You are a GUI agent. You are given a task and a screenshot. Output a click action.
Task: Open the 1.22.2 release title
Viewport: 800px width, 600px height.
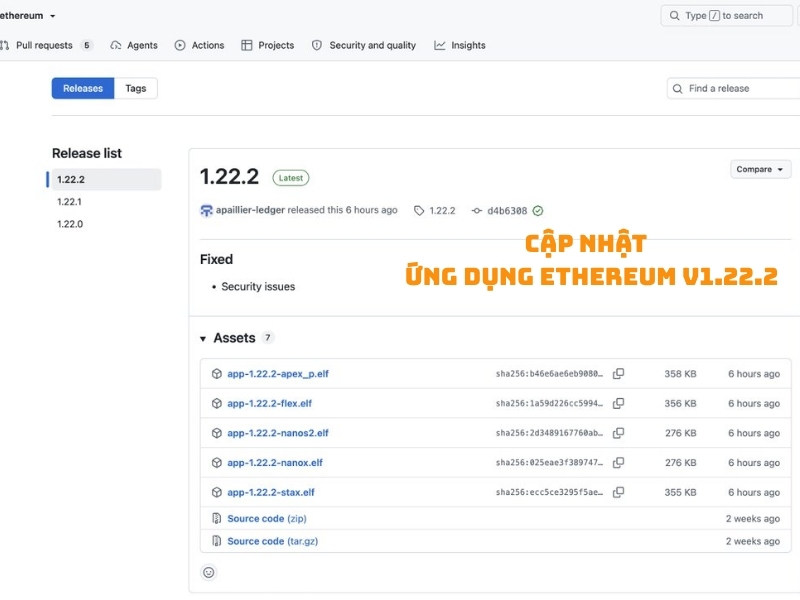tap(230, 177)
